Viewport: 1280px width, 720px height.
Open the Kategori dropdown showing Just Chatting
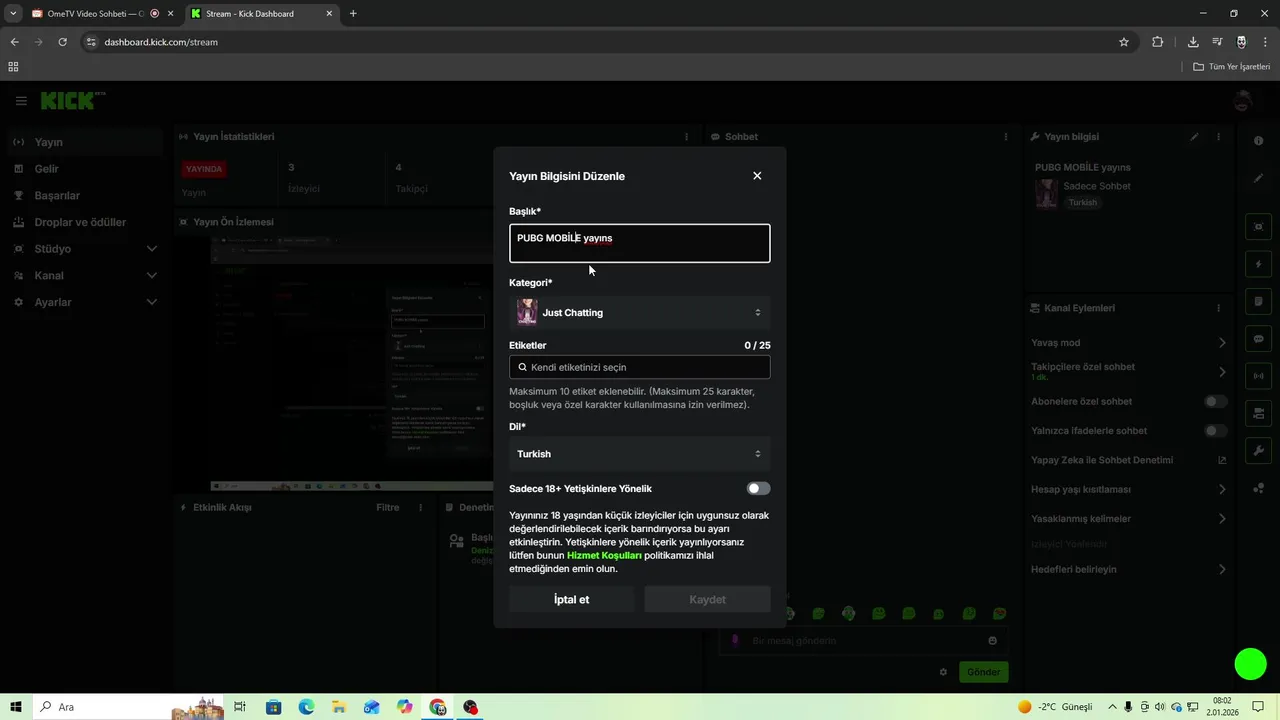(x=640, y=313)
